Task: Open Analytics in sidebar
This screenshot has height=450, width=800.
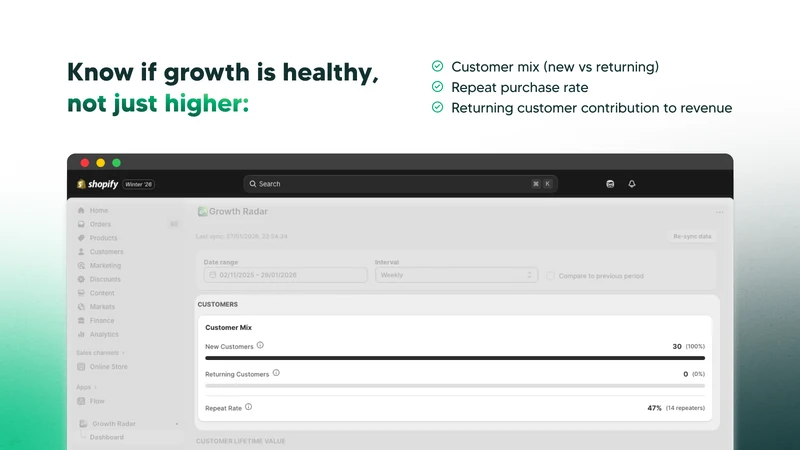Action: pyautogui.click(x=104, y=334)
